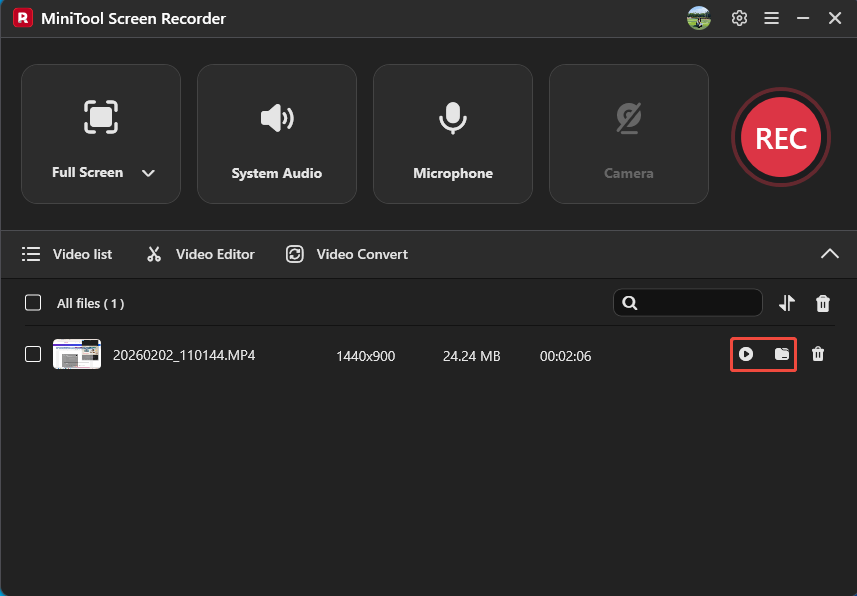Switch to the Video Convert tab
Image resolution: width=857 pixels, height=596 pixels.
pos(346,254)
